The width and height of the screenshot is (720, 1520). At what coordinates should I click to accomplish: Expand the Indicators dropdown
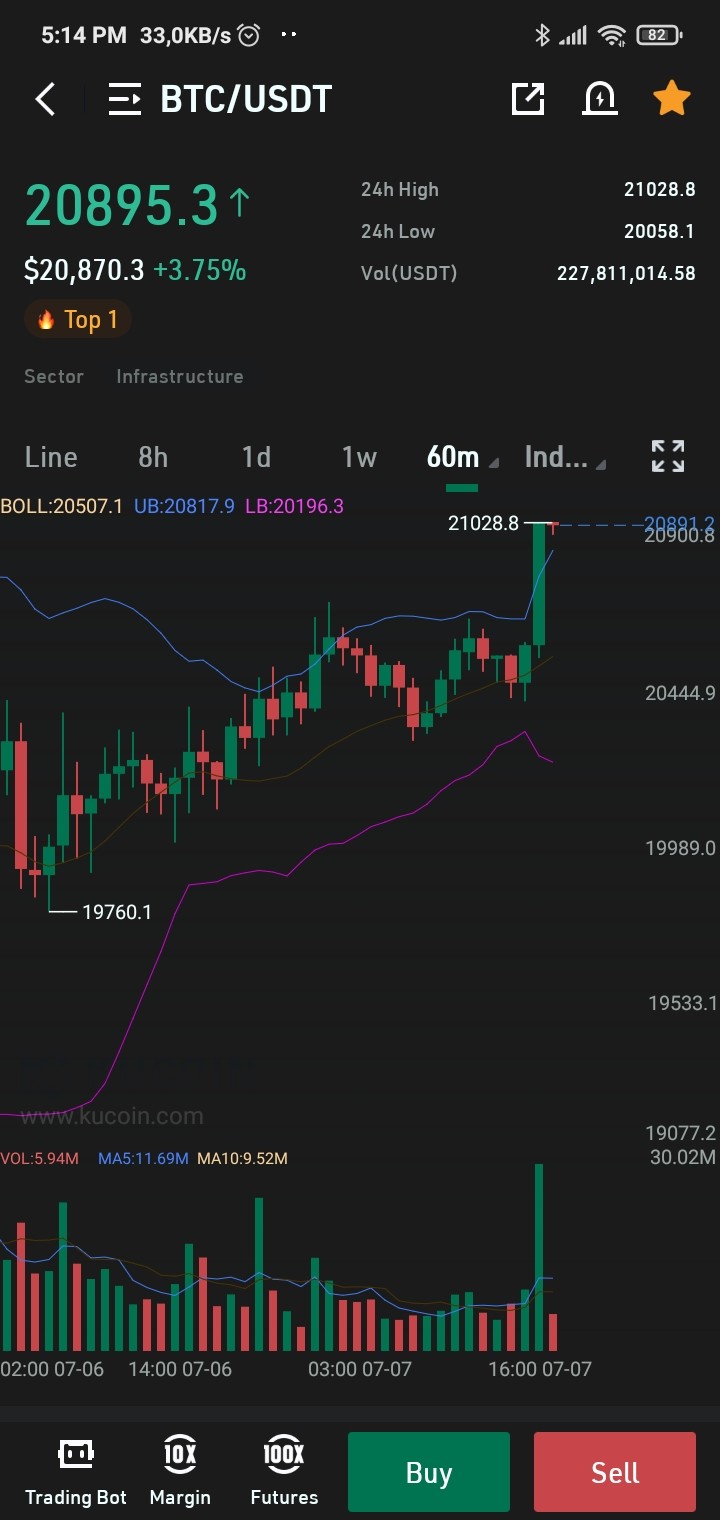click(x=565, y=457)
